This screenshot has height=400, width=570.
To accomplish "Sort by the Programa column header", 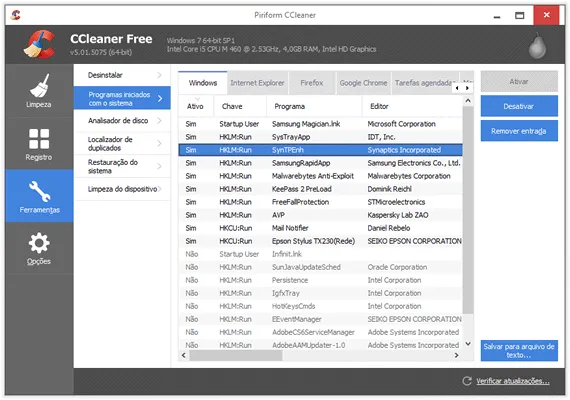I will click(x=314, y=106).
